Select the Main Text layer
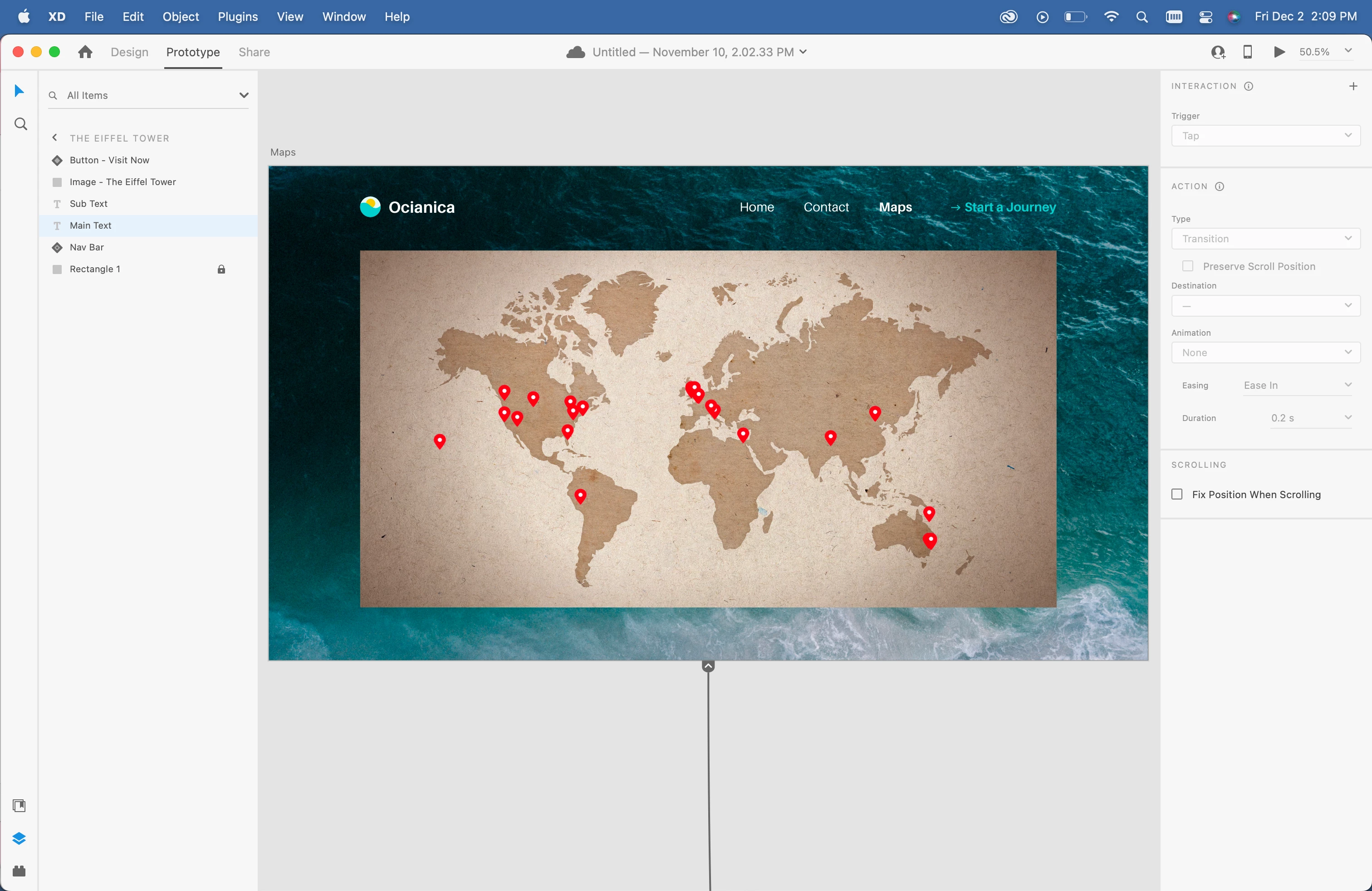Screen dimensions: 1372x891 point(90,225)
